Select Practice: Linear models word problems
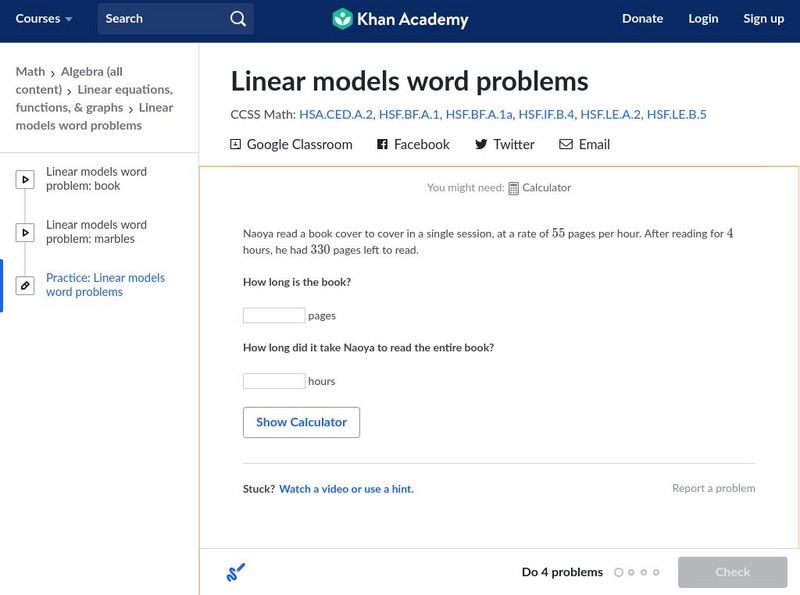Image resolution: width=800 pixels, height=595 pixels. [105, 285]
